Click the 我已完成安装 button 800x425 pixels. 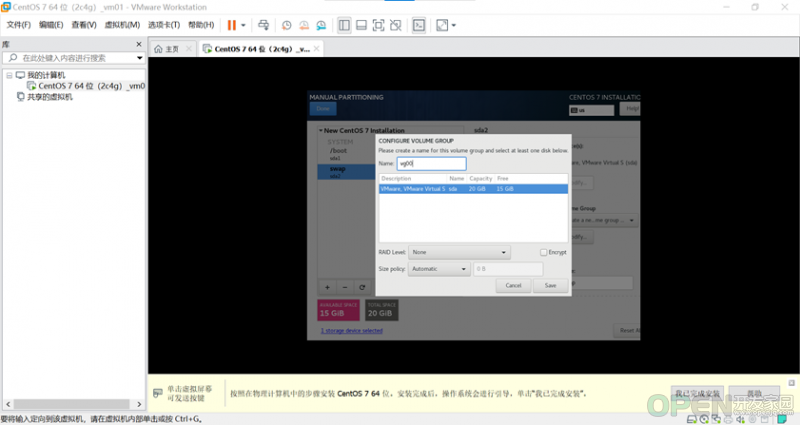pyautogui.click(x=697, y=393)
